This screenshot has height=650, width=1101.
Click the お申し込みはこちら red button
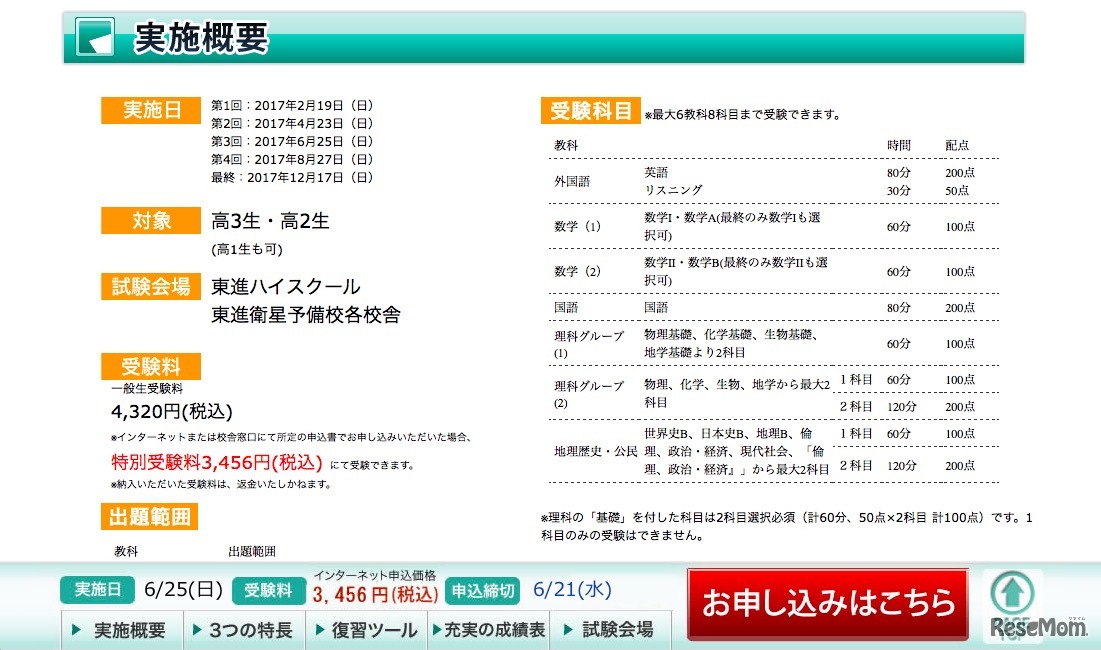pos(828,603)
